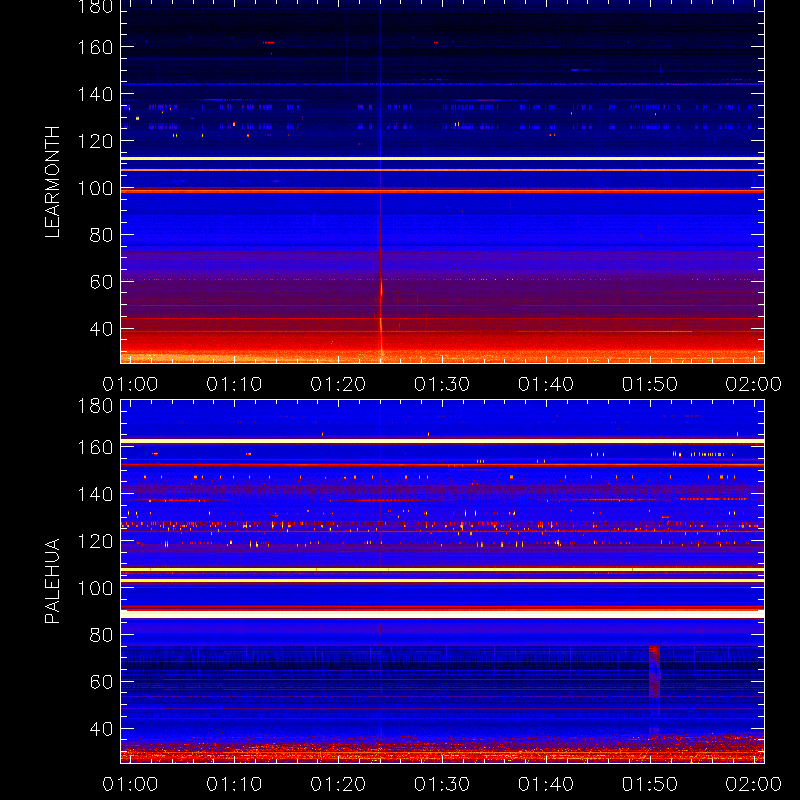Click the 01:30 time label under the Palehua plot
Viewport: 800px width, 800px height.
pyautogui.click(x=442, y=784)
